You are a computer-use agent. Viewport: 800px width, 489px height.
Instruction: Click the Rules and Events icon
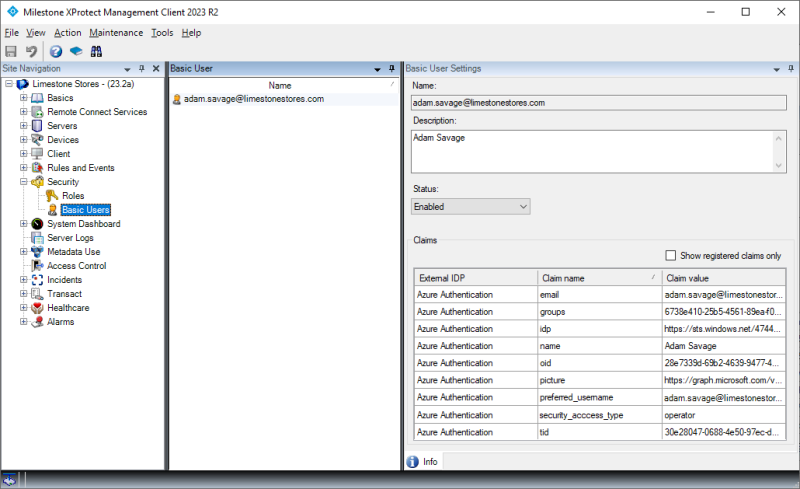coord(37,167)
